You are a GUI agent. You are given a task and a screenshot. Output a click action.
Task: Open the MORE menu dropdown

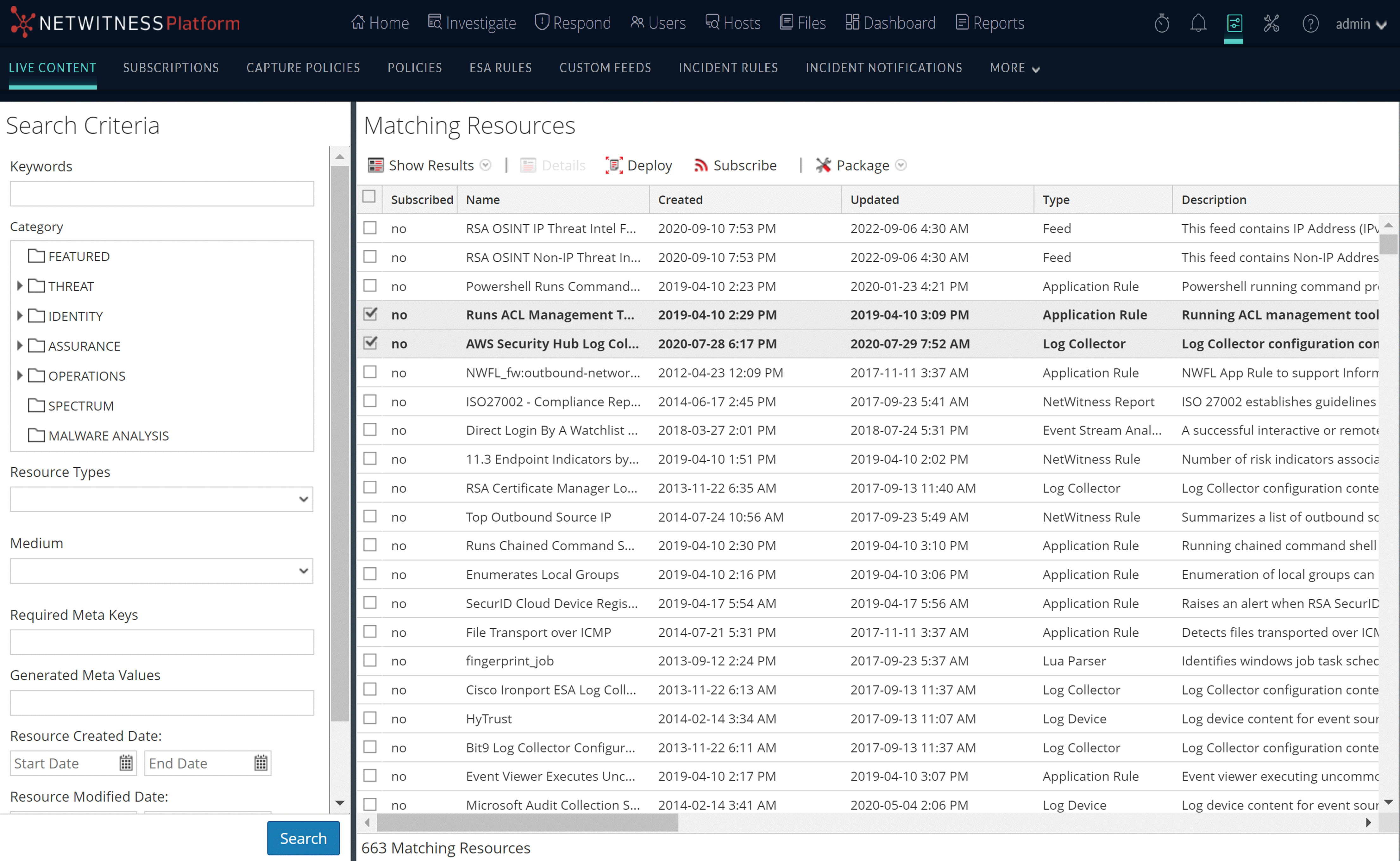point(1014,68)
